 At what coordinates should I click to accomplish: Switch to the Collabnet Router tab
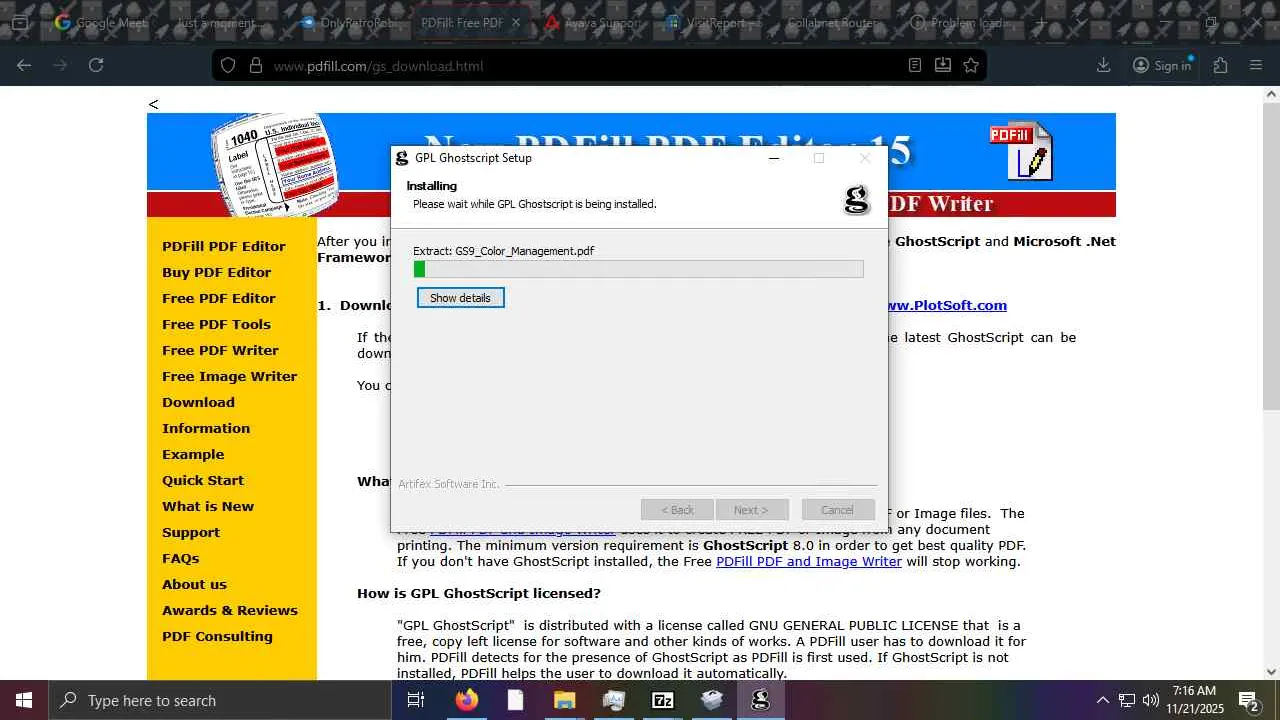click(835, 22)
